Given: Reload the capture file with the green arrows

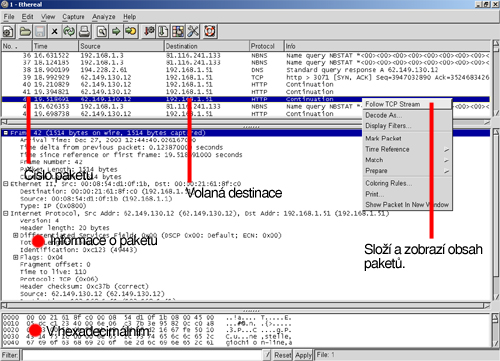Looking at the screenshot, I should [69, 32].
